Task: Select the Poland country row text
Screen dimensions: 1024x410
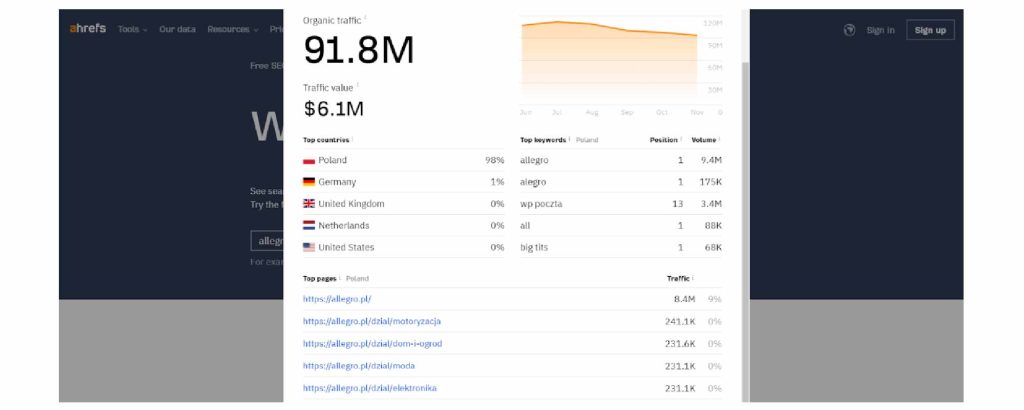Action: pyautogui.click(x=332, y=161)
